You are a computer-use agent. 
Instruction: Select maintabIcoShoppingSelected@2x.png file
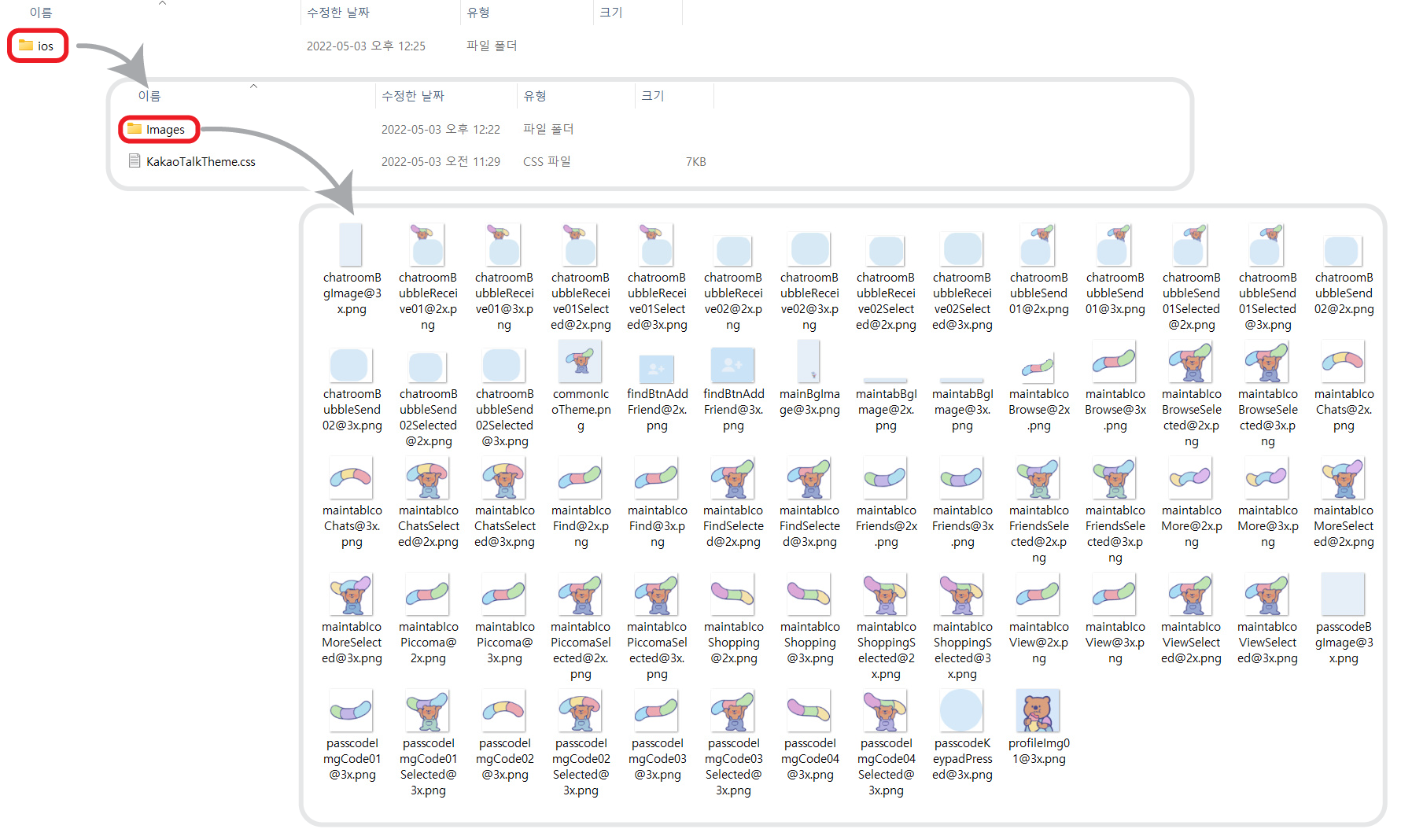[x=886, y=627]
